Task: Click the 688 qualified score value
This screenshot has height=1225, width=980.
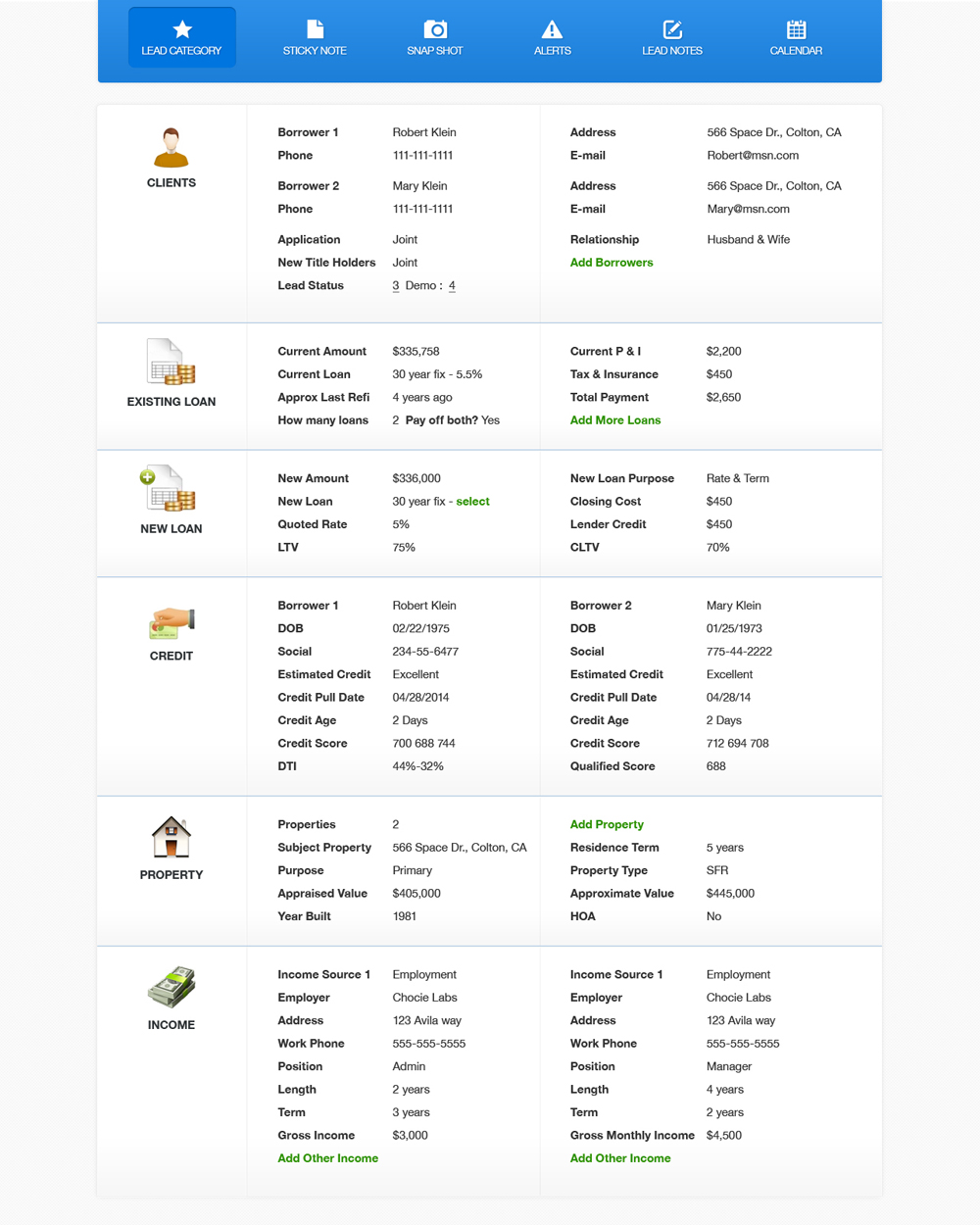Action: pyautogui.click(x=716, y=767)
